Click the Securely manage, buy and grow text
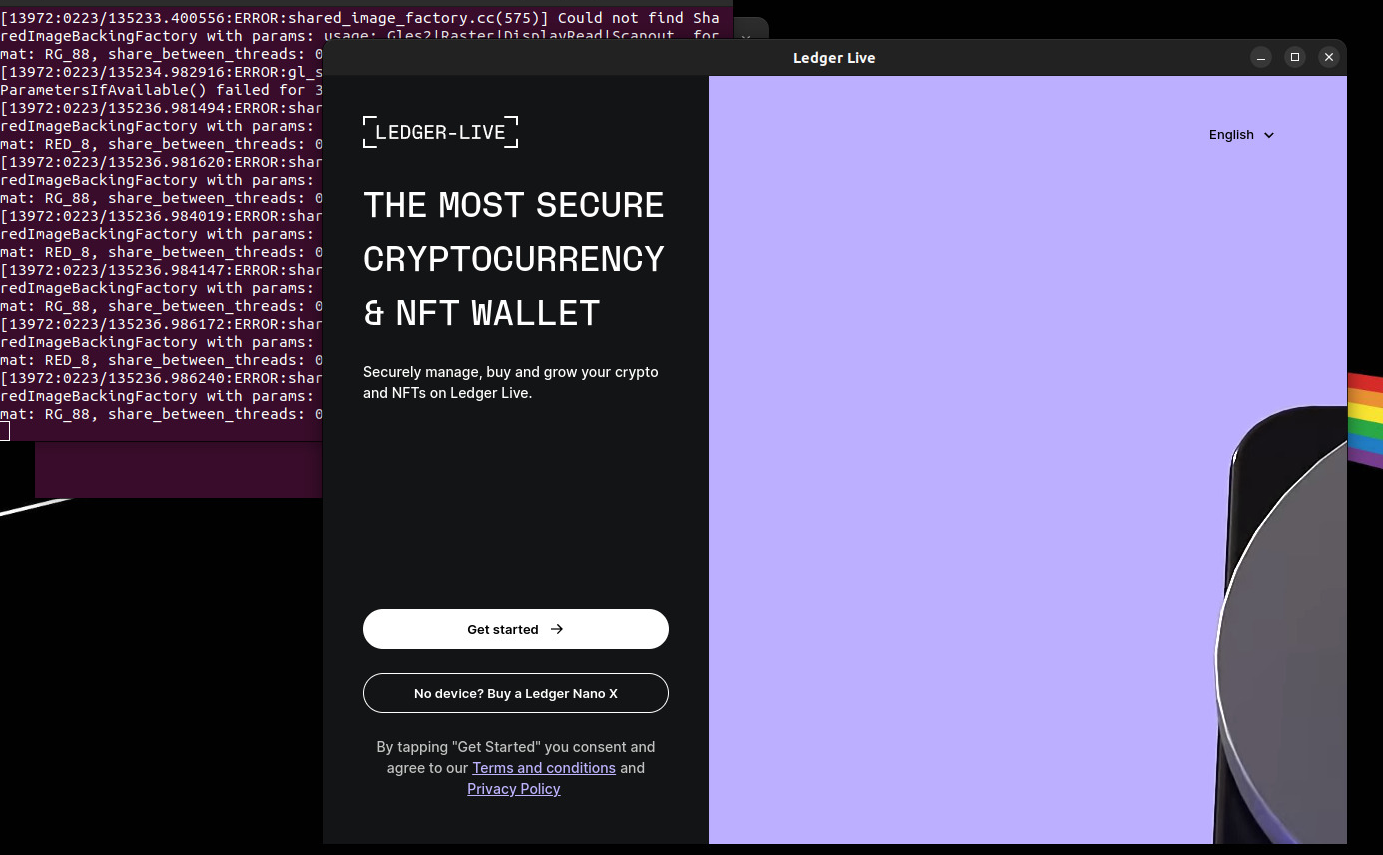This screenshot has height=855, width=1383. pos(511,382)
